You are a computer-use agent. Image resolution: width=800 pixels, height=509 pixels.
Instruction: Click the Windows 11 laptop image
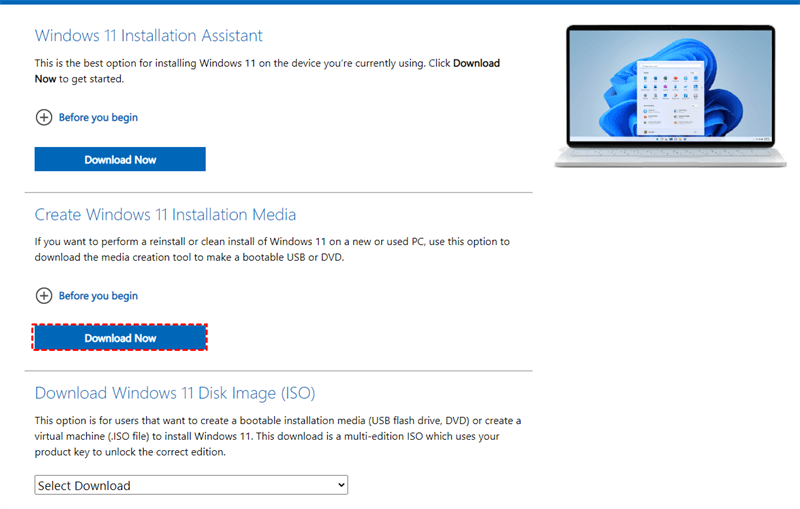tap(670, 96)
